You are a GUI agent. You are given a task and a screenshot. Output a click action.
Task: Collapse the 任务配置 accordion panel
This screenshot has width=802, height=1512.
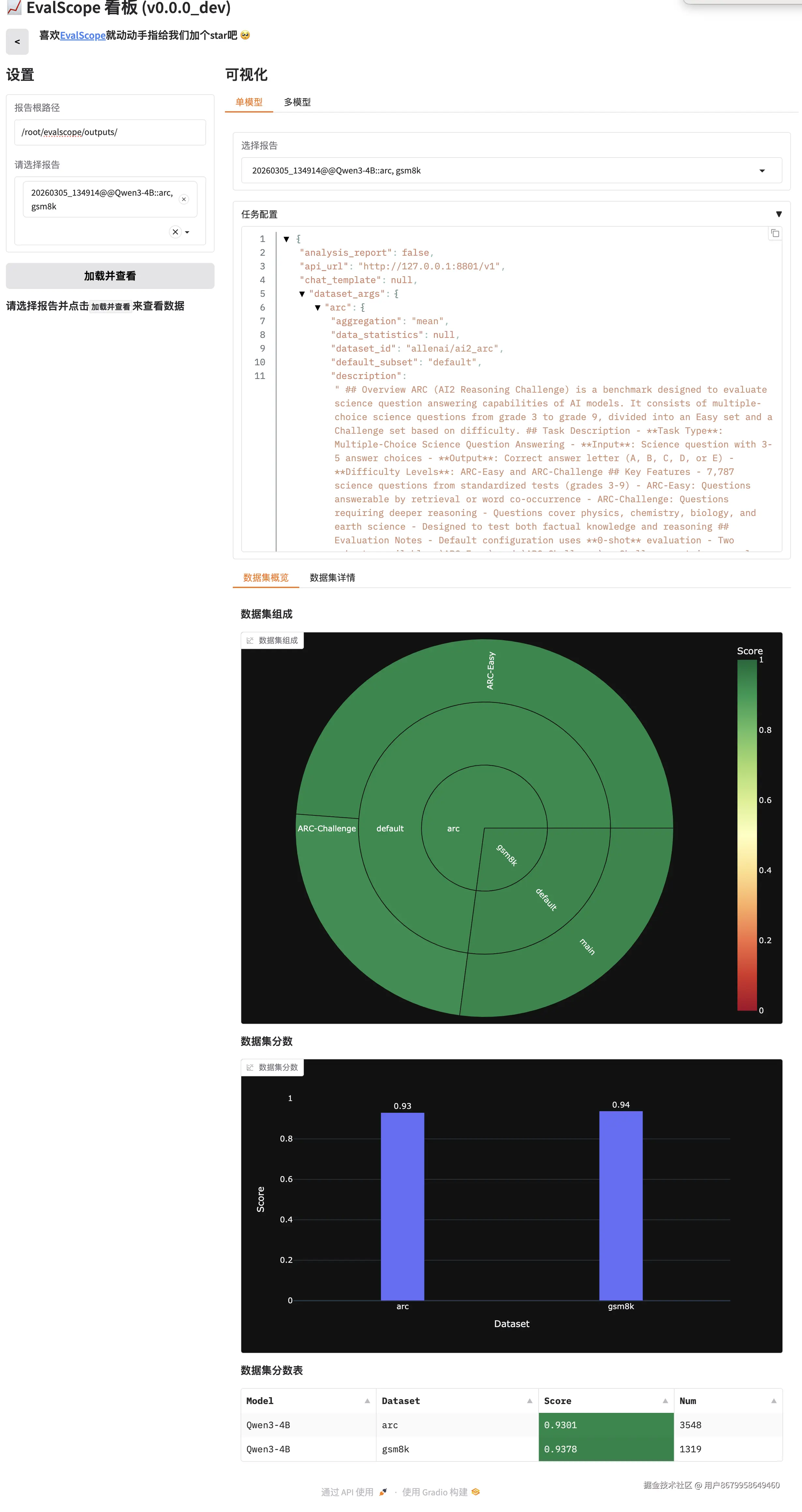(779, 214)
